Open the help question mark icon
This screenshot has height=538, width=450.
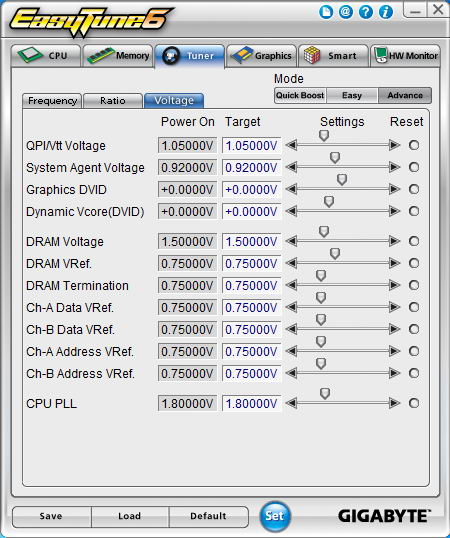(x=366, y=12)
